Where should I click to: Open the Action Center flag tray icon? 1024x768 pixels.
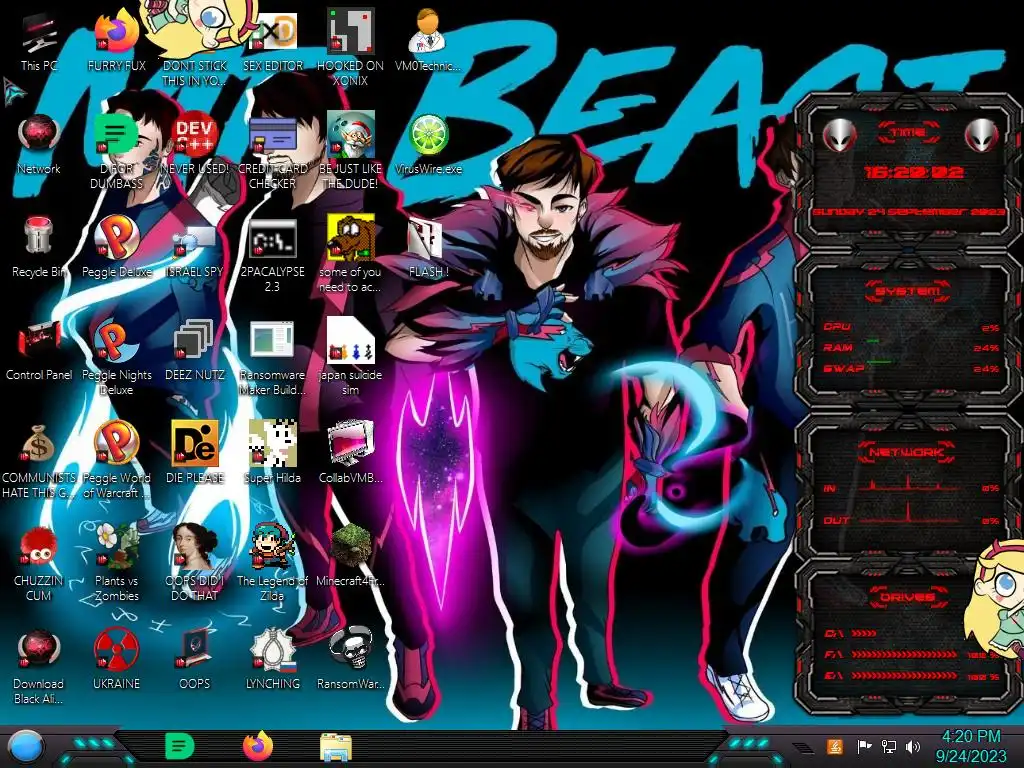865,746
